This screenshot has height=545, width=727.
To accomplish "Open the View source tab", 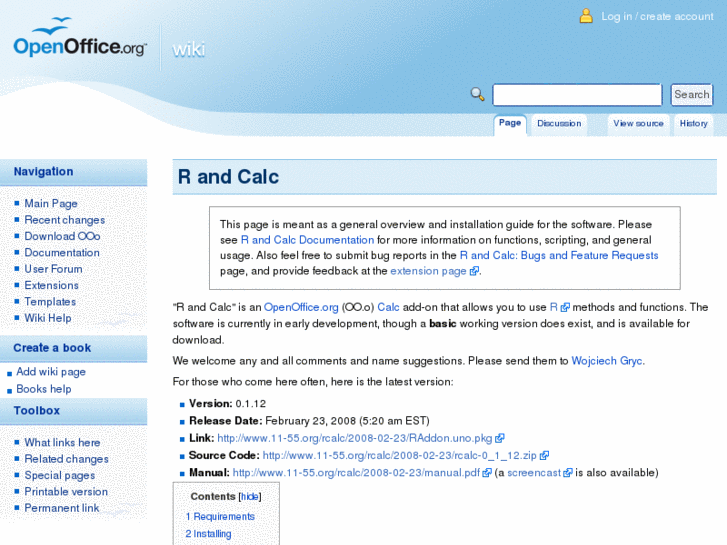I will point(638,124).
